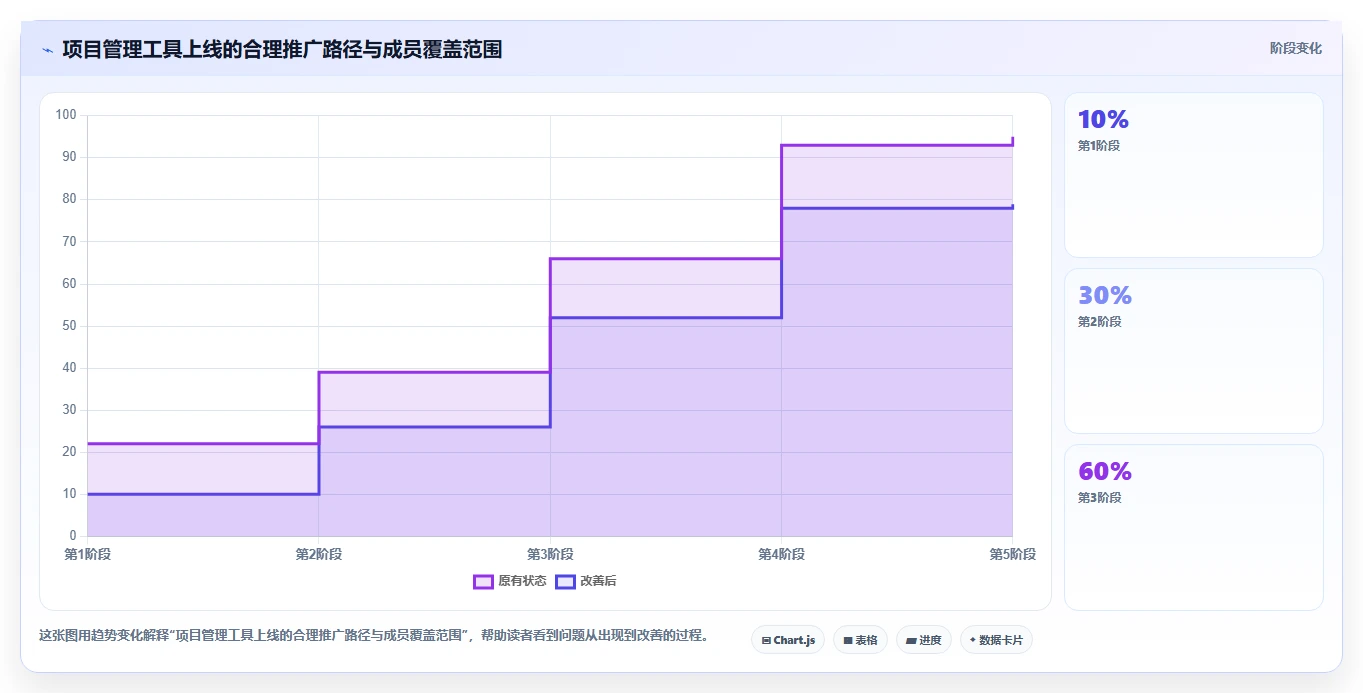Click the 阶段变化 label in header
Screen dimensions: 1363x693
[x=1296, y=48]
